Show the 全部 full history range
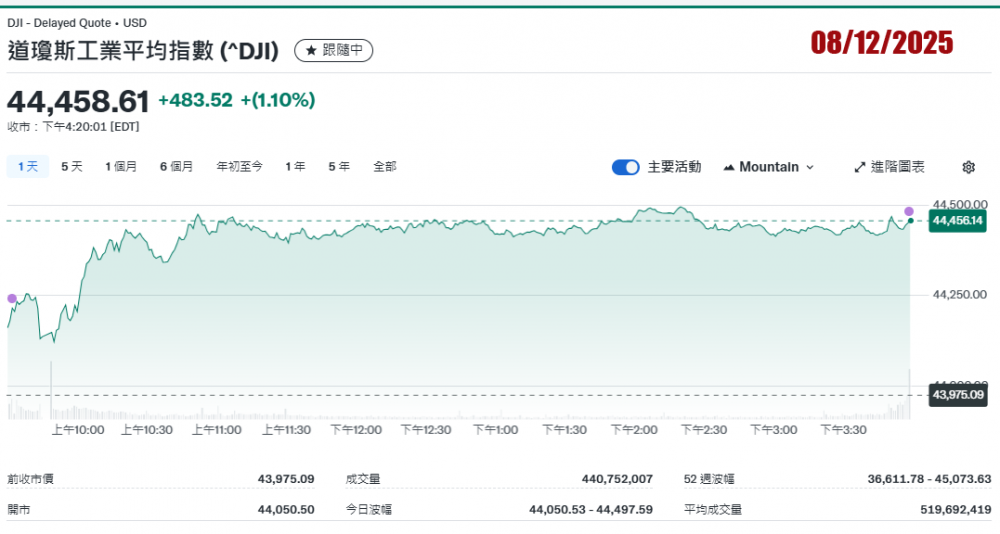 click(384, 167)
